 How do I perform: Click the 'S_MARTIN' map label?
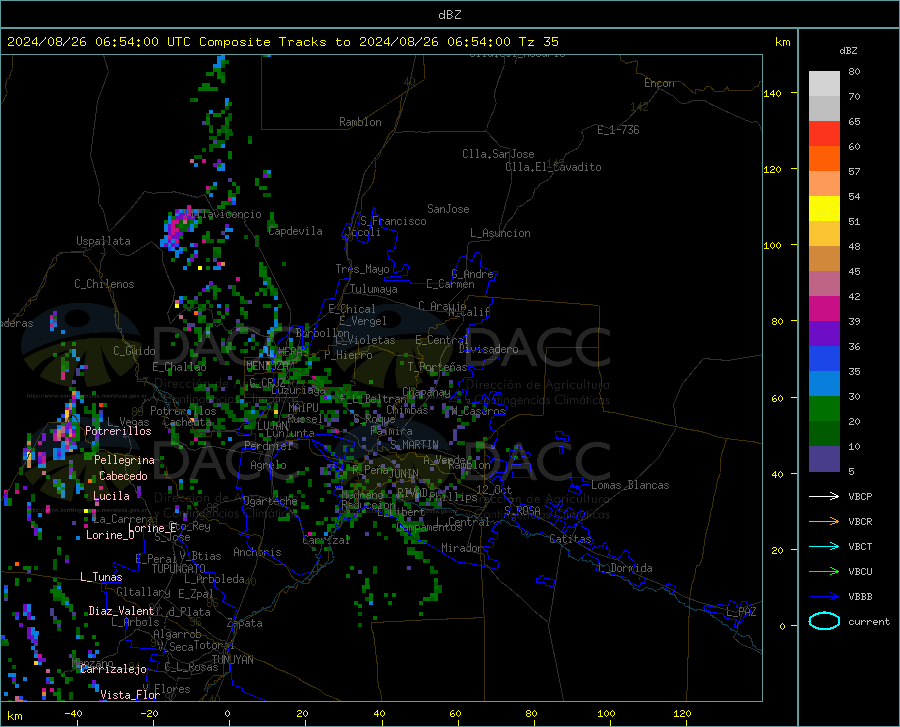414,445
